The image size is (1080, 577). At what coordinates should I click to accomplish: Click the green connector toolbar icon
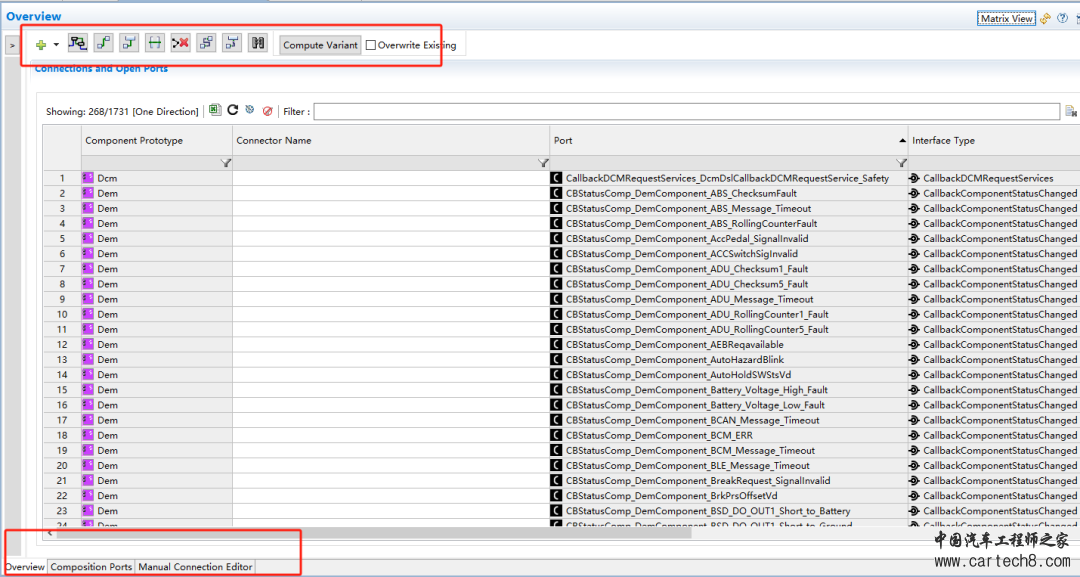tap(103, 43)
